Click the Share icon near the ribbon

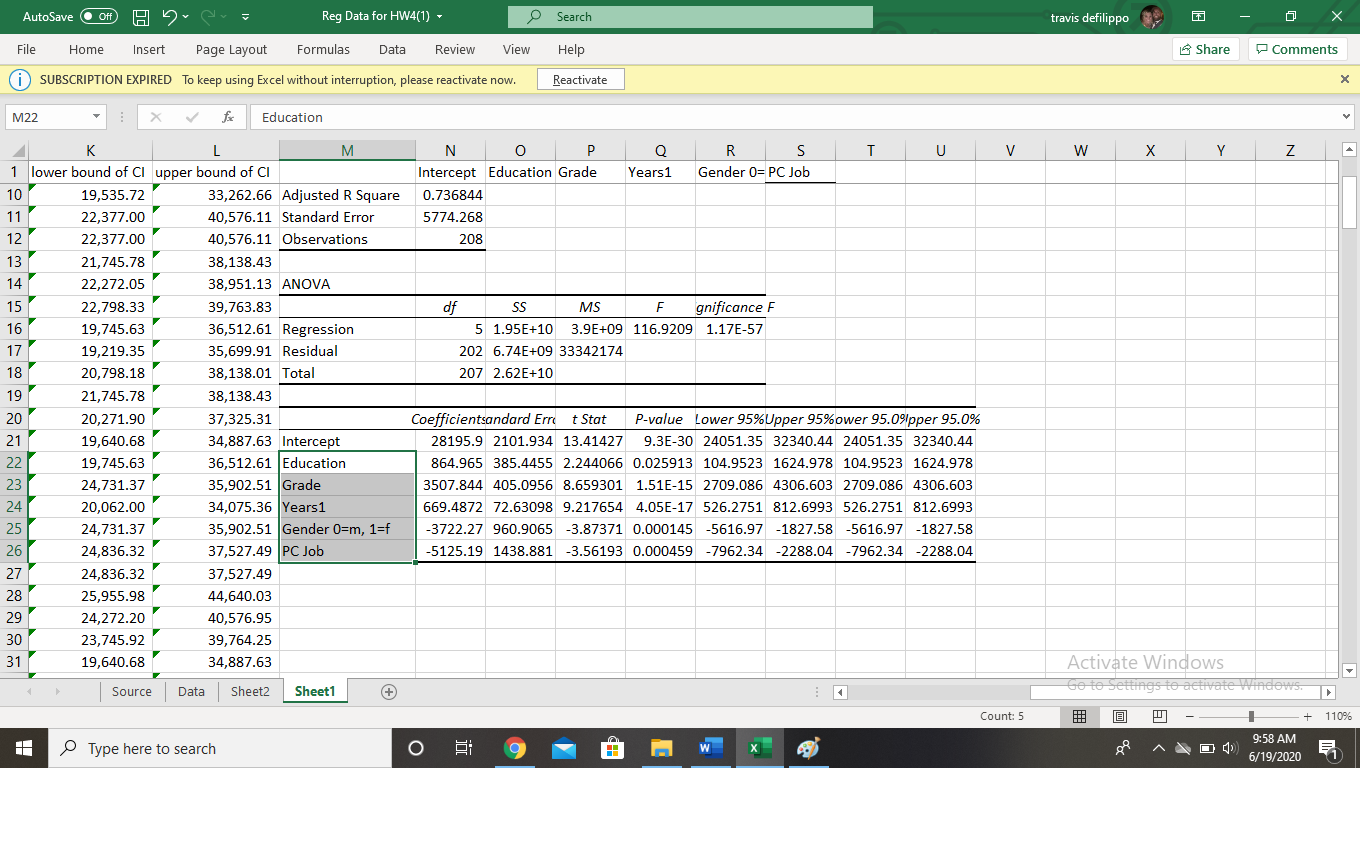[x=1205, y=49]
